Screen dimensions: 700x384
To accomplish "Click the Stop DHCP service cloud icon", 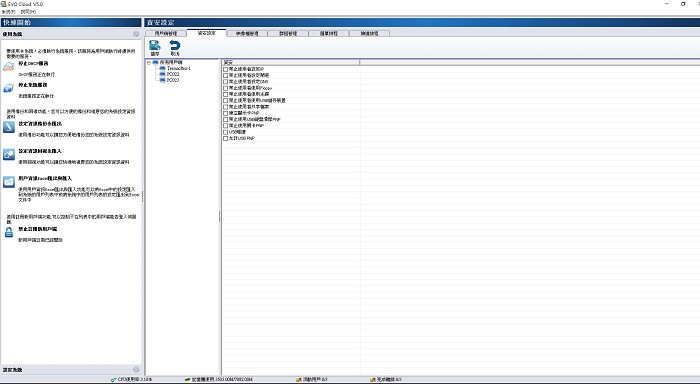I will (x=9, y=67).
